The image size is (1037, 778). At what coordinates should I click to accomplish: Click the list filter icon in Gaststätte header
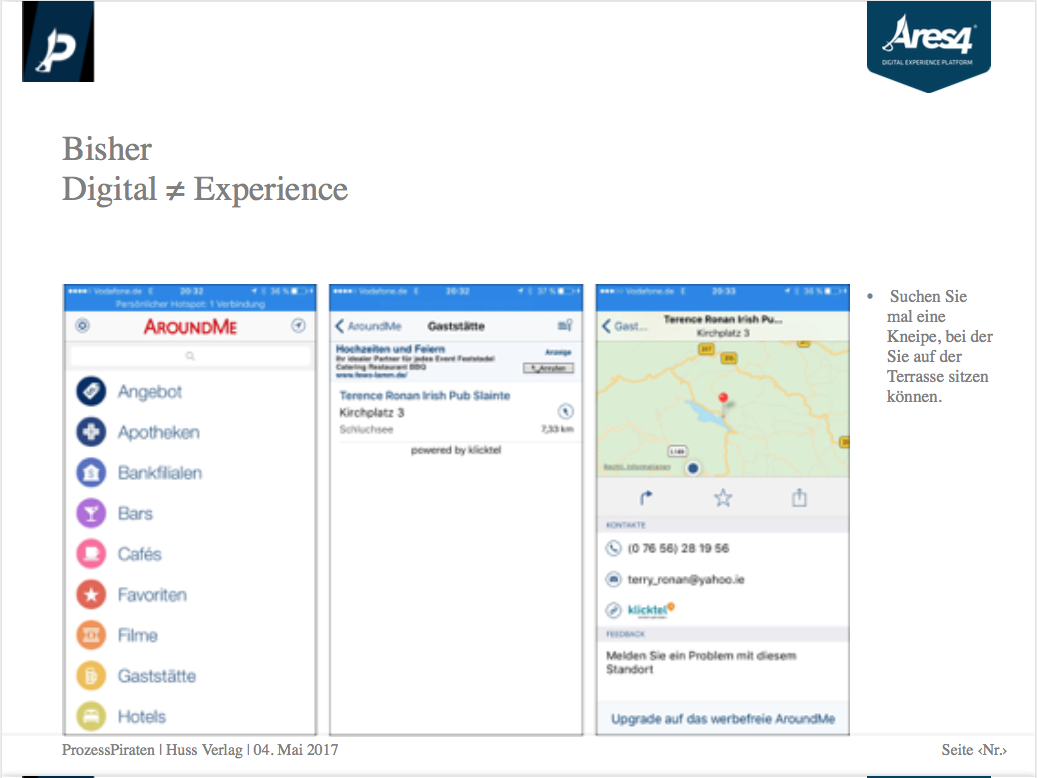point(565,325)
